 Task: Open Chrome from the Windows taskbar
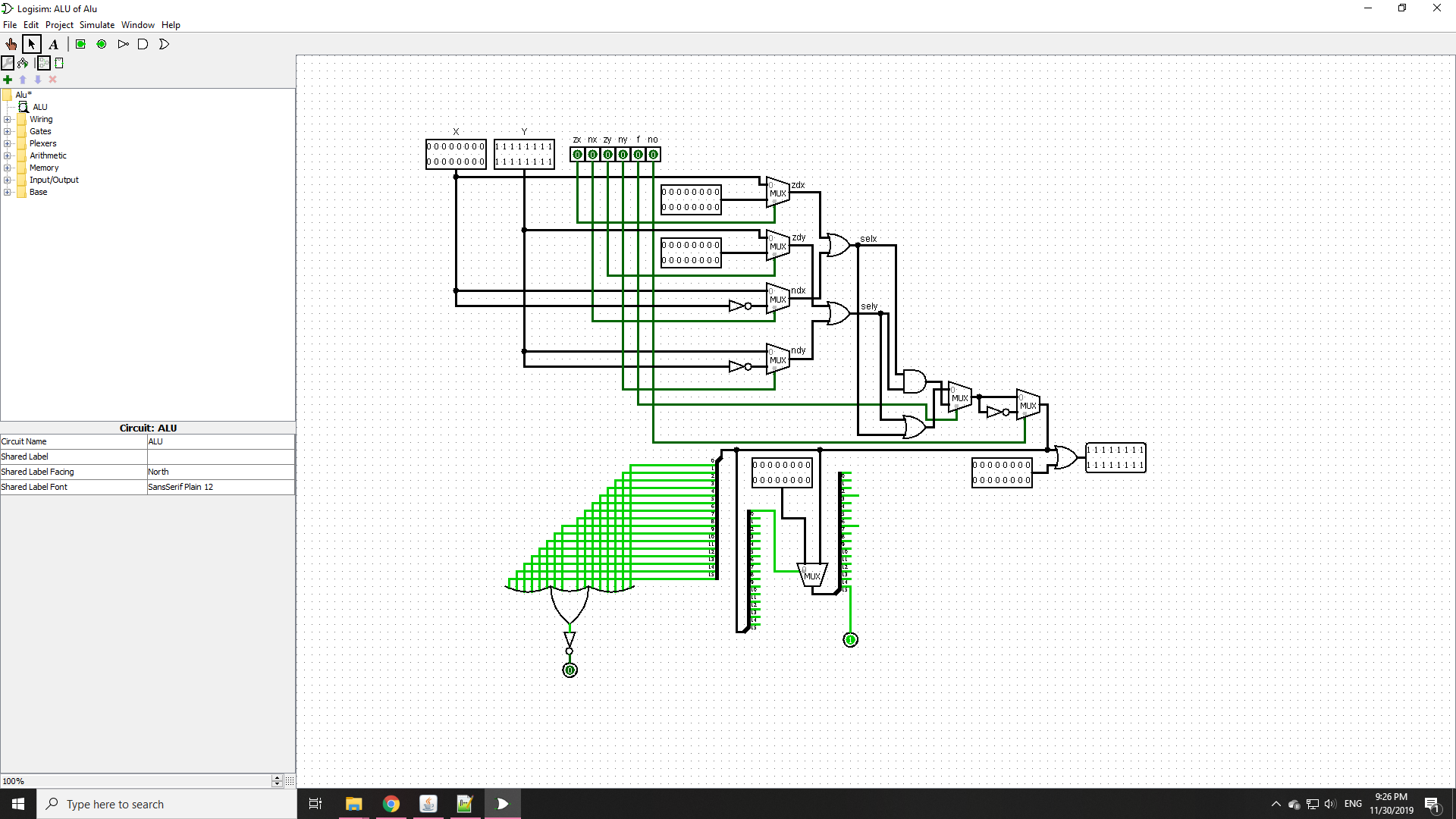tap(391, 804)
